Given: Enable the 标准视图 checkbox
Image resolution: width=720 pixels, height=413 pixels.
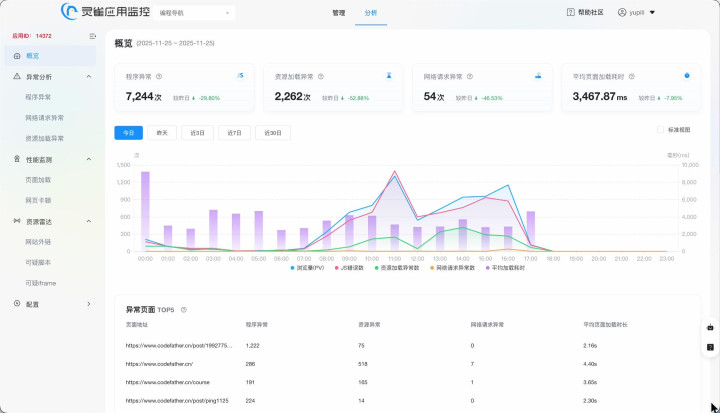Looking at the screenshot, I should [660, 130].
